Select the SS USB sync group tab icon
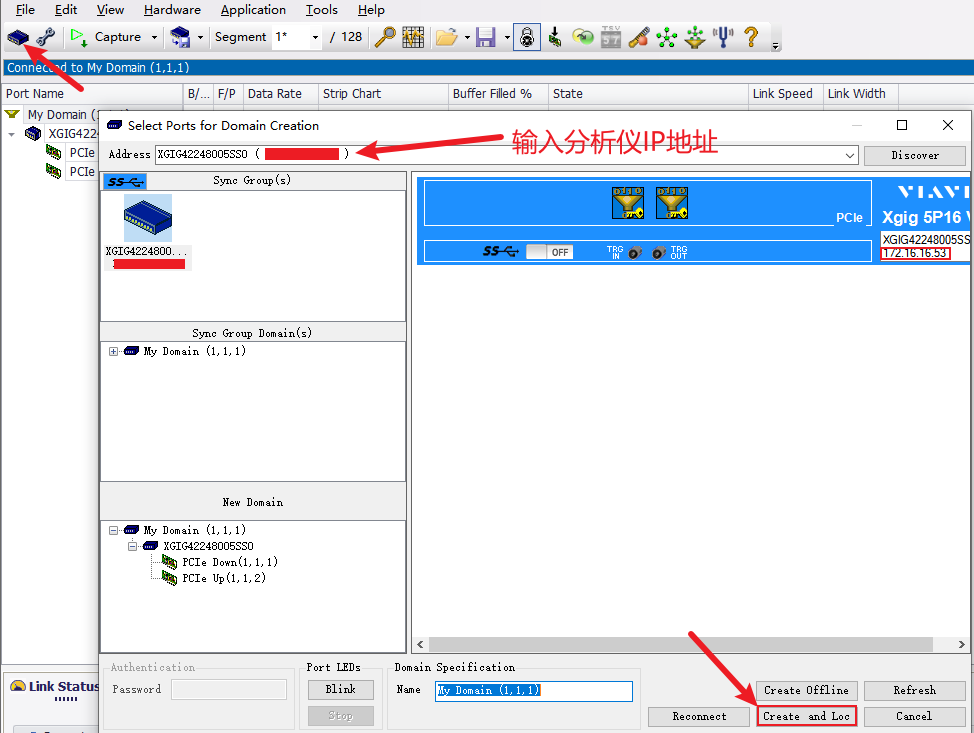974x733 pixels. (125, 181)
